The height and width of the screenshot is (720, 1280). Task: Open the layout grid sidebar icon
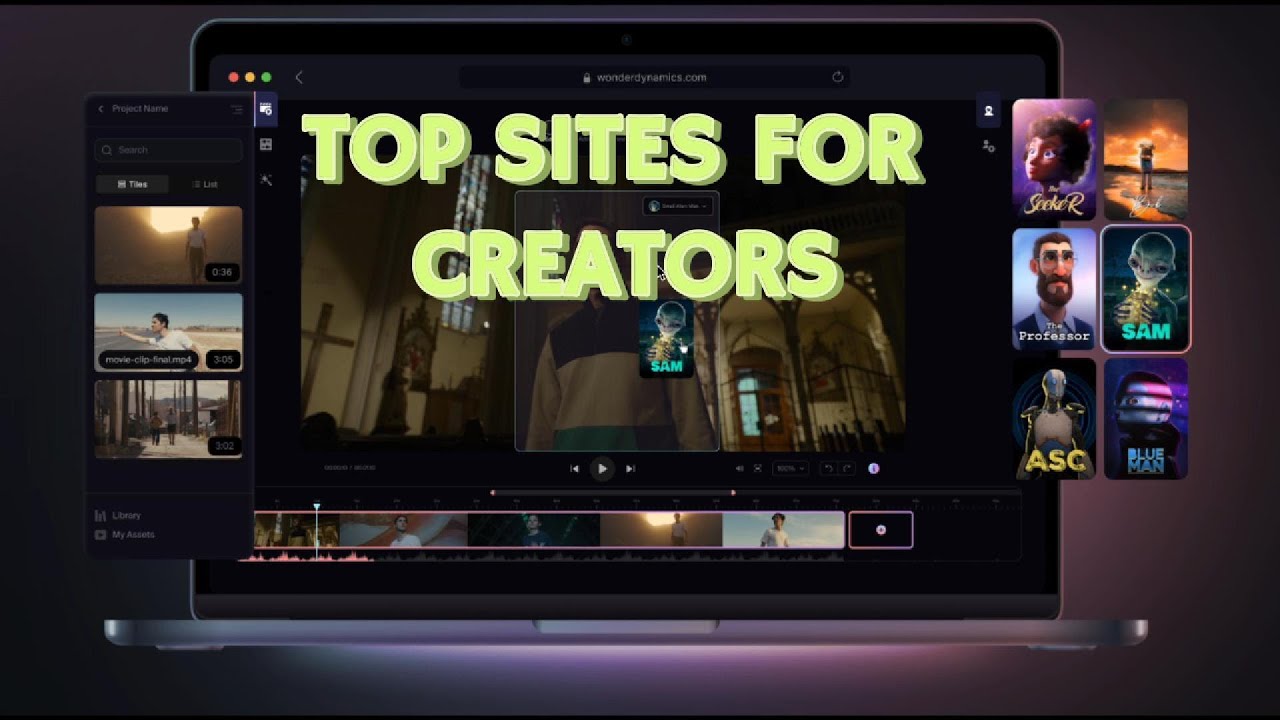point(266,145)
